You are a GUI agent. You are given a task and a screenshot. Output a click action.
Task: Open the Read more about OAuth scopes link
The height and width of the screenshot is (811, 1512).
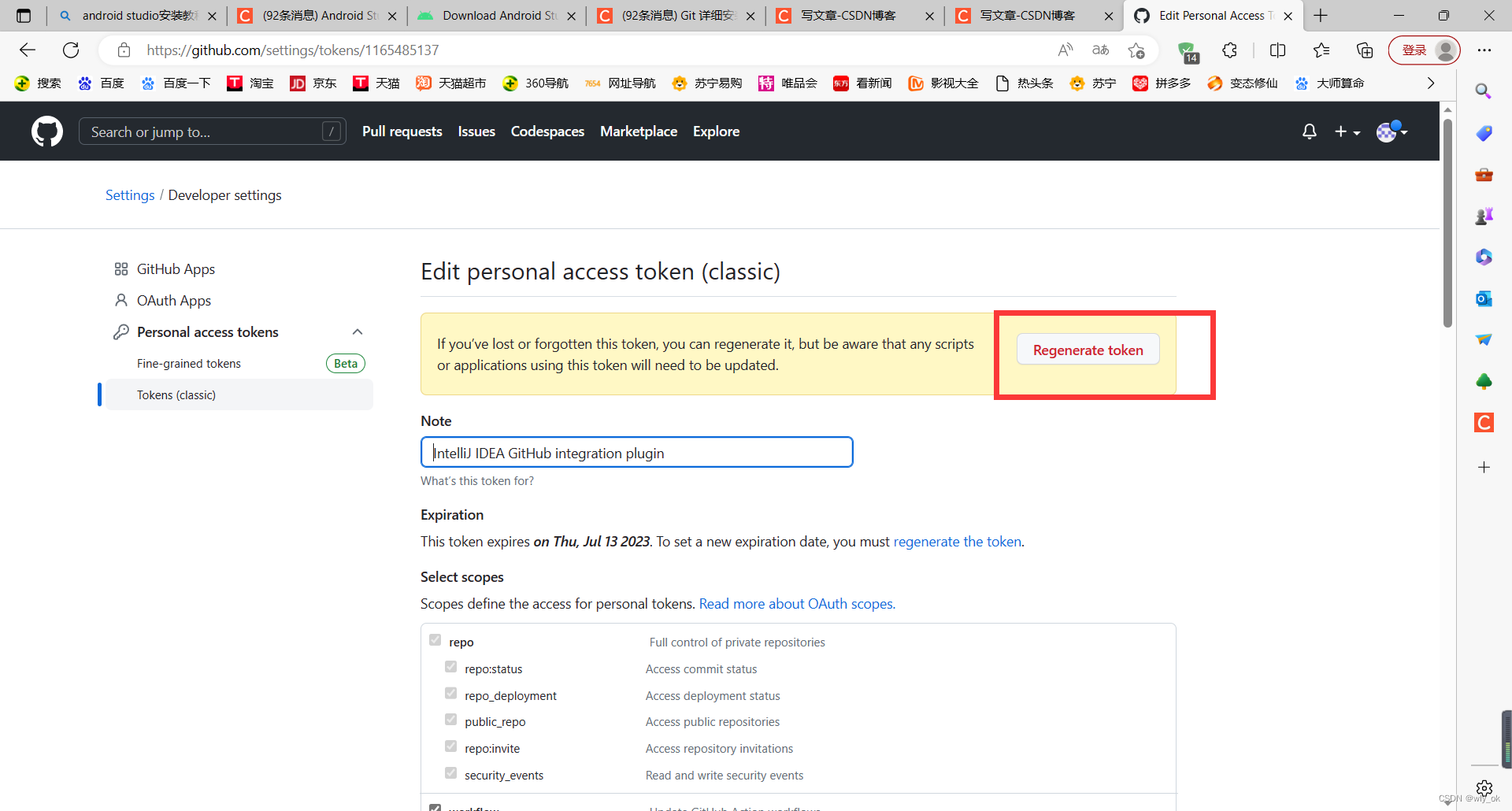[797, 604]
